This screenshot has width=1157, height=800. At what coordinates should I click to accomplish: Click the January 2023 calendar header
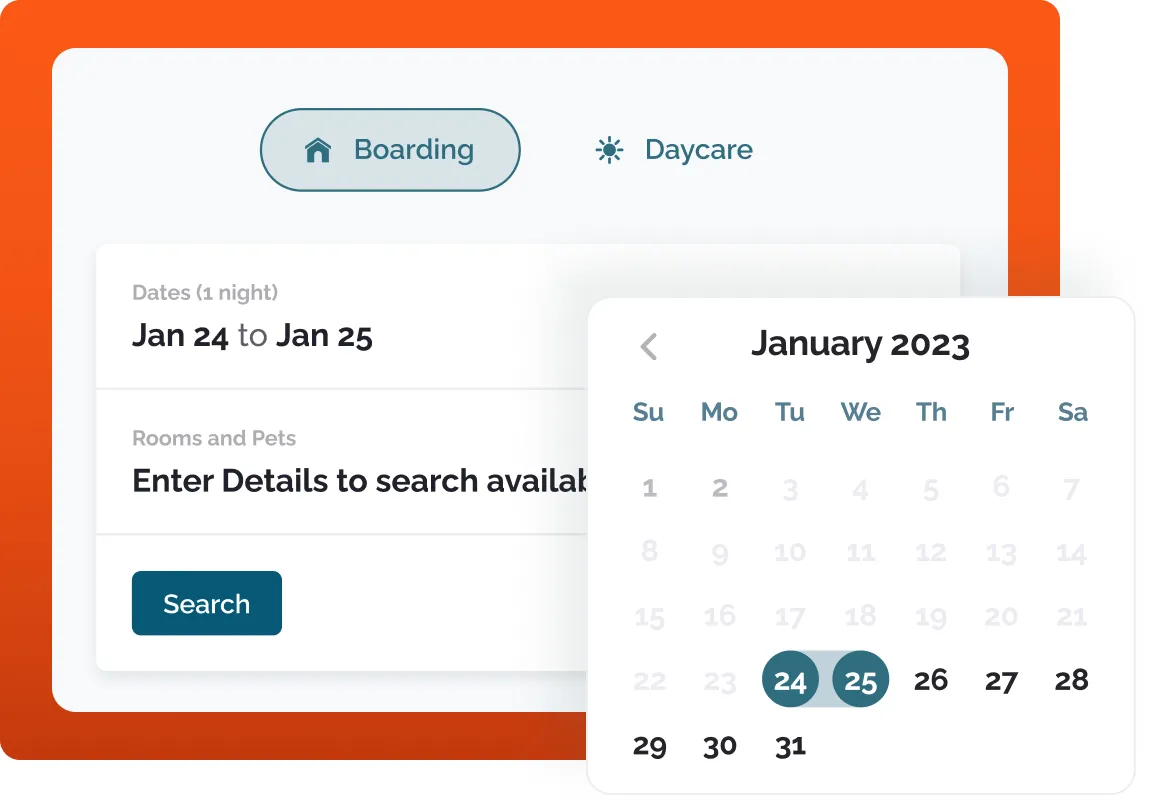tap(861, 344)
